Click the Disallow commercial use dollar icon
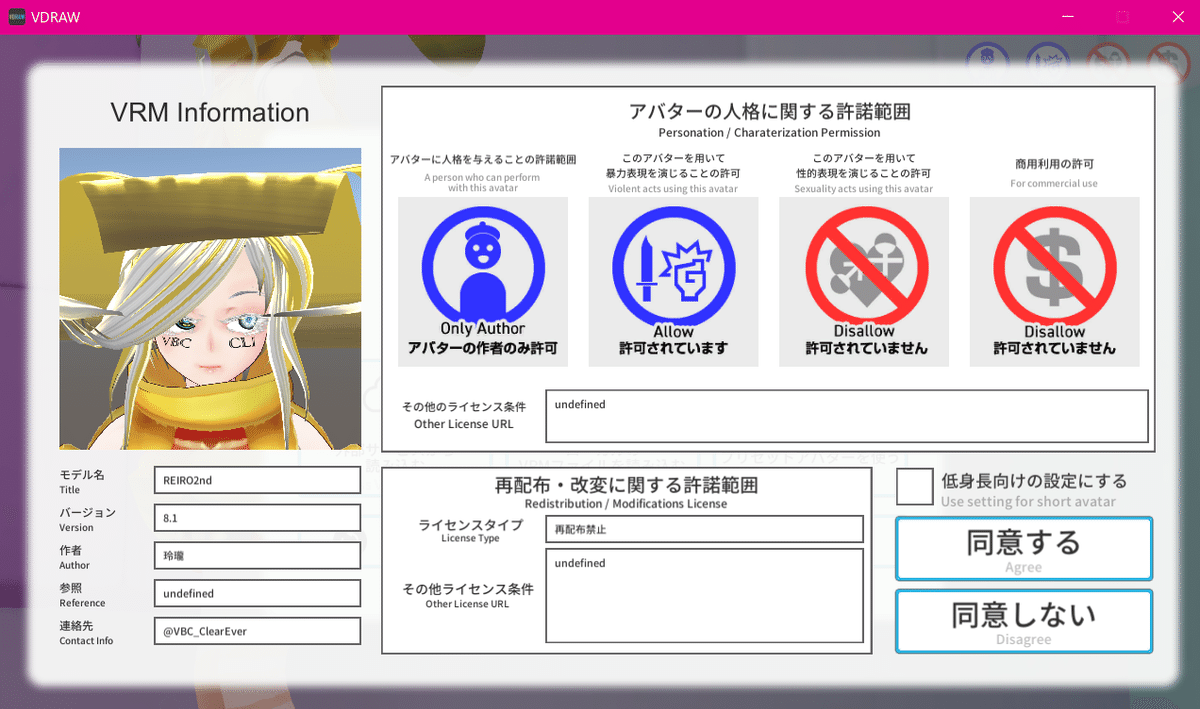The width and height of the screenshot is (1200, 709). [x=1054, y=268]
